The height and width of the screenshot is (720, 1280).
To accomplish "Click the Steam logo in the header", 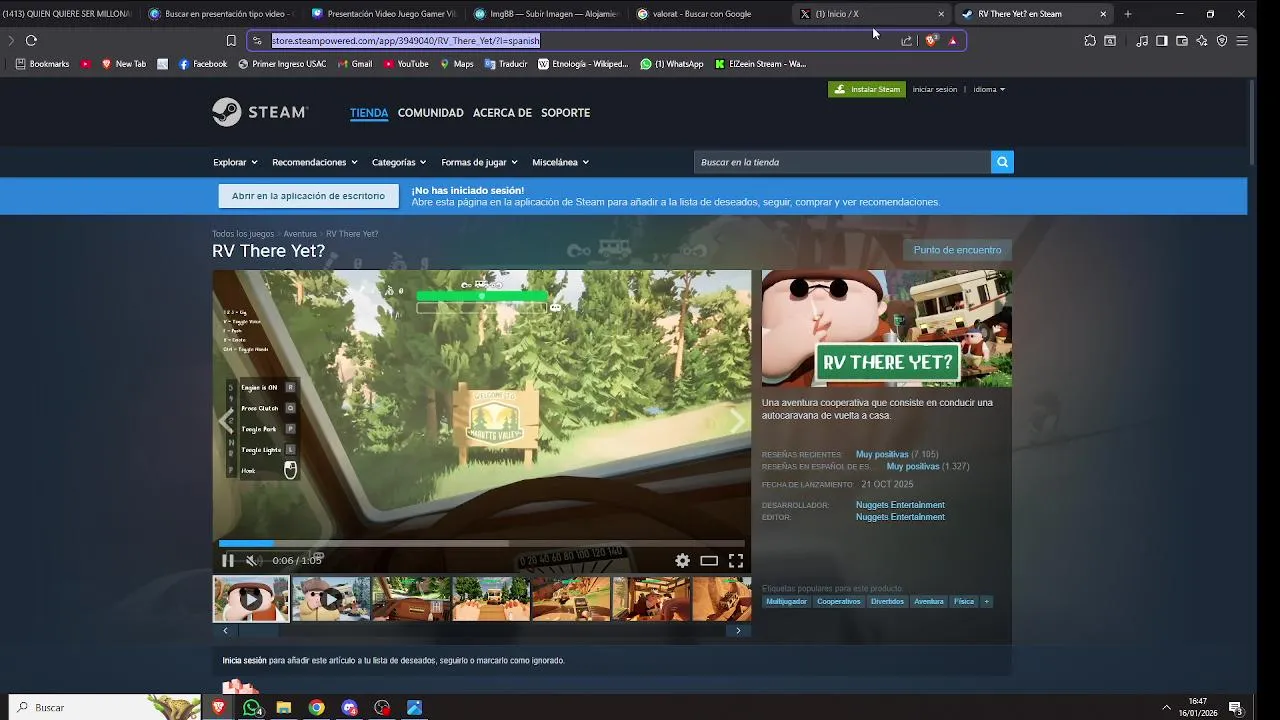I will 260,112.
